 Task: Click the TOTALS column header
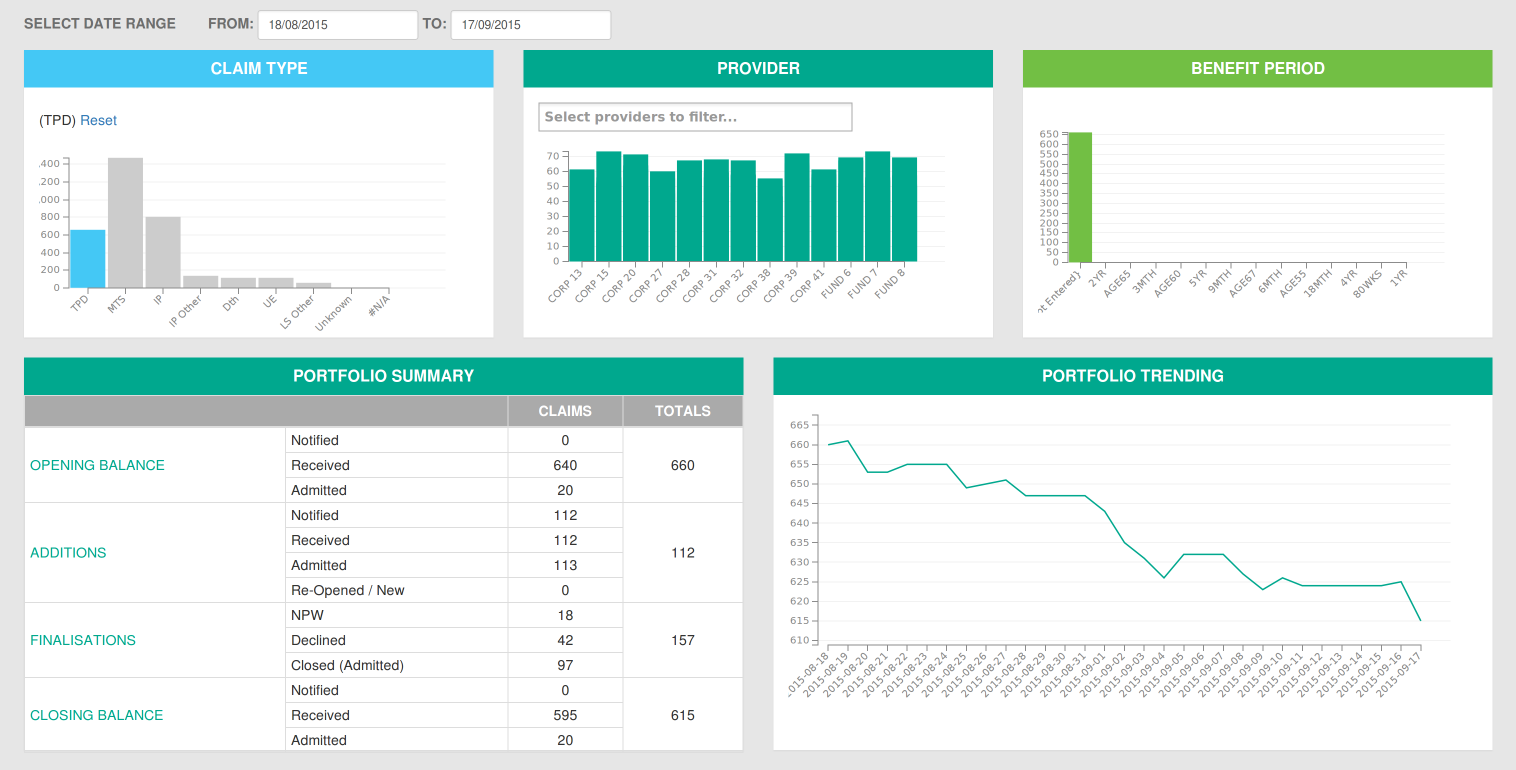point(683,411)
